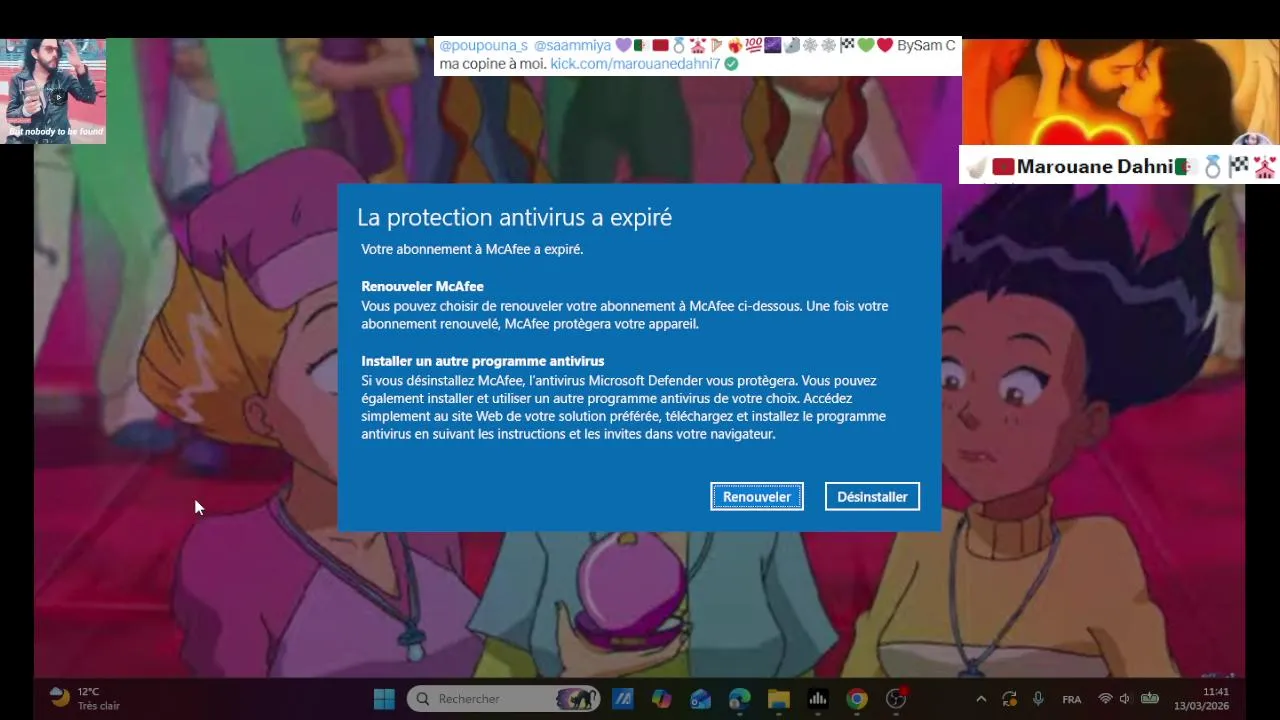Open the black equalizer-bars app in the taskbar
Image resolution: width=1280 pixels, height=720 pixels.
(x=817, y=699)
